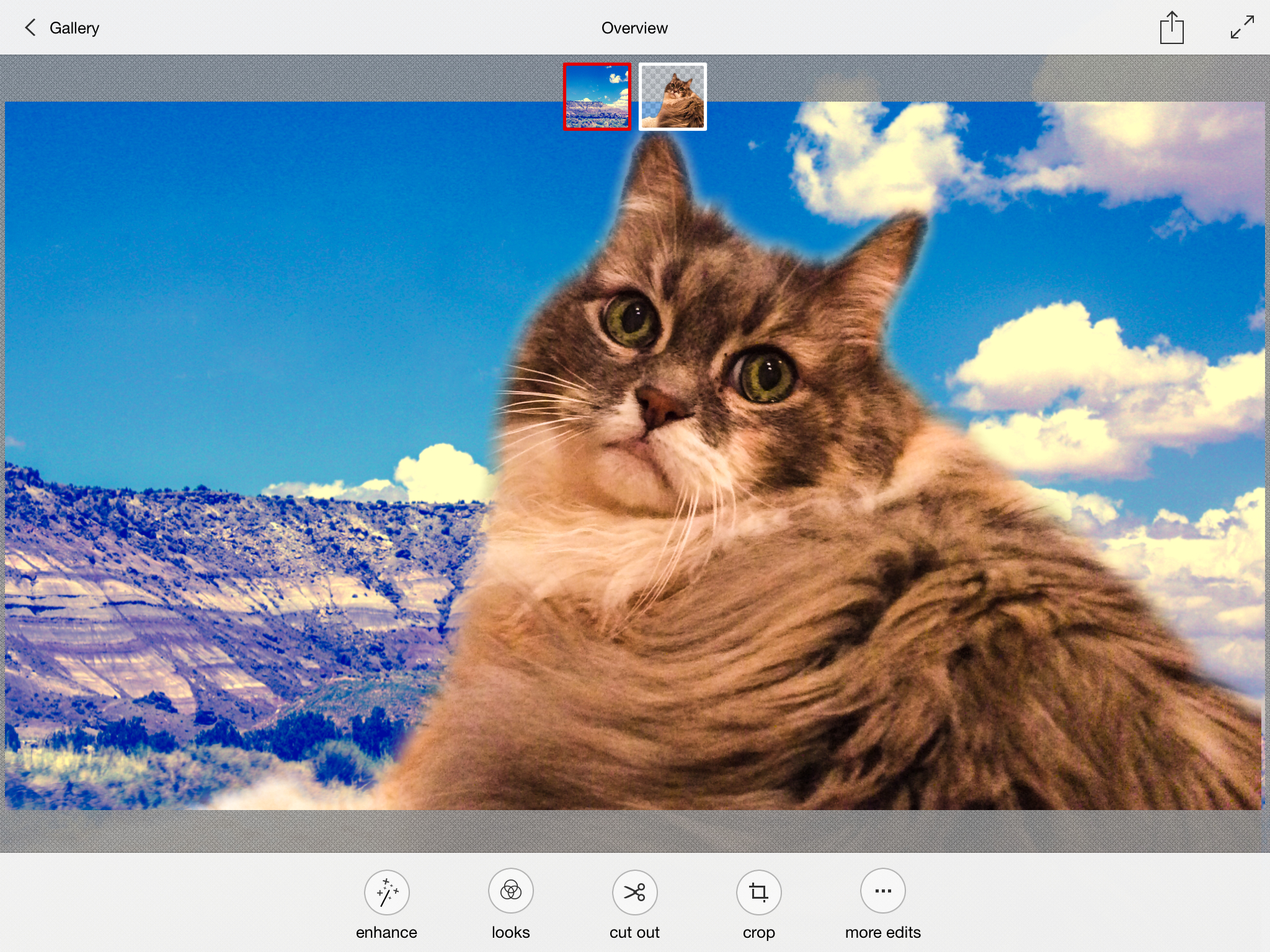Tap the 'enhance' label

click(386, 932)
